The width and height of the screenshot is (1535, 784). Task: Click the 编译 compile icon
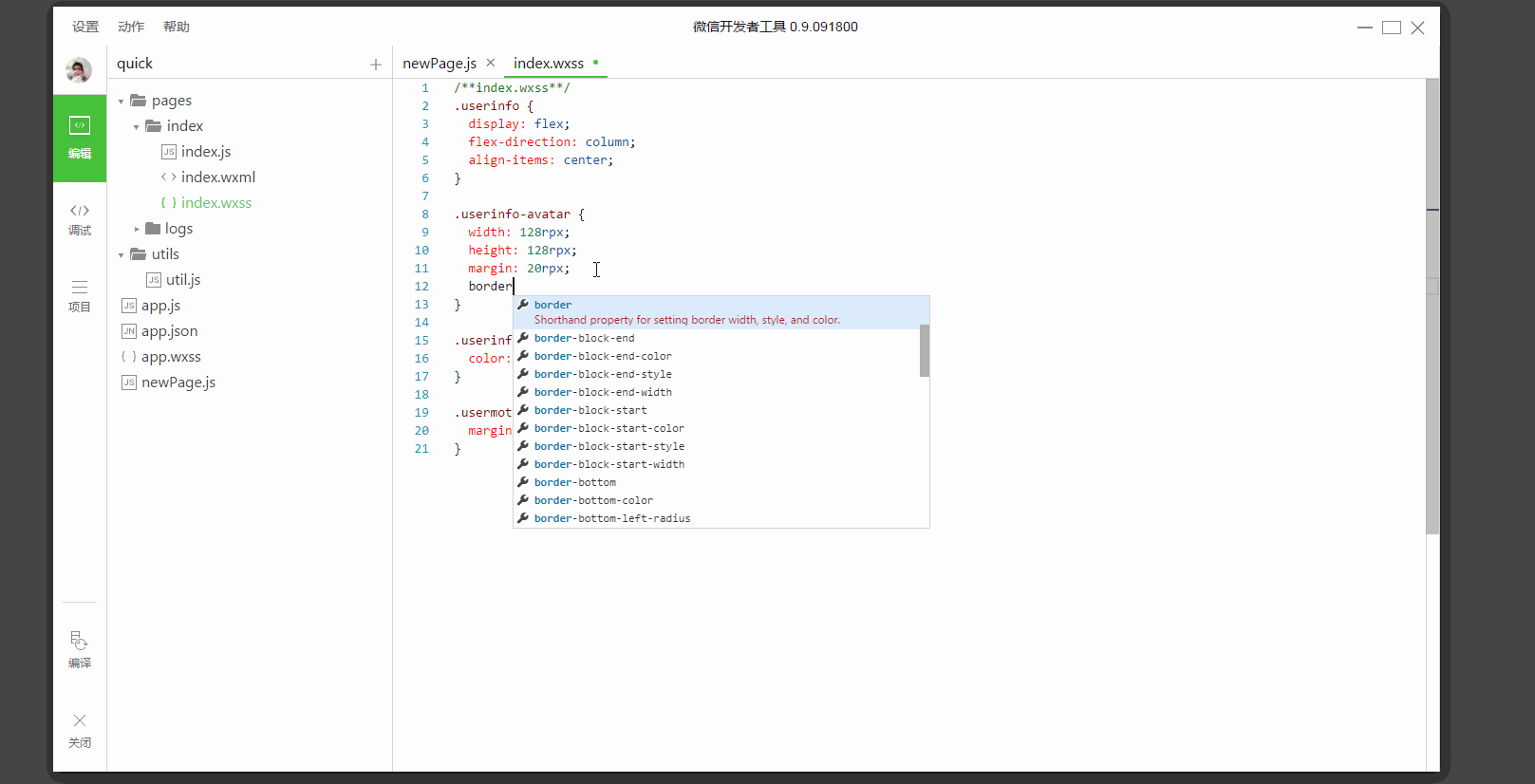80,649
